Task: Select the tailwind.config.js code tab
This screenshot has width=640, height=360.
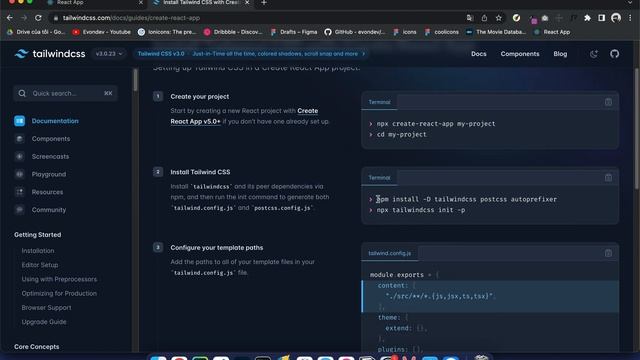Action: tap(389, 253)
